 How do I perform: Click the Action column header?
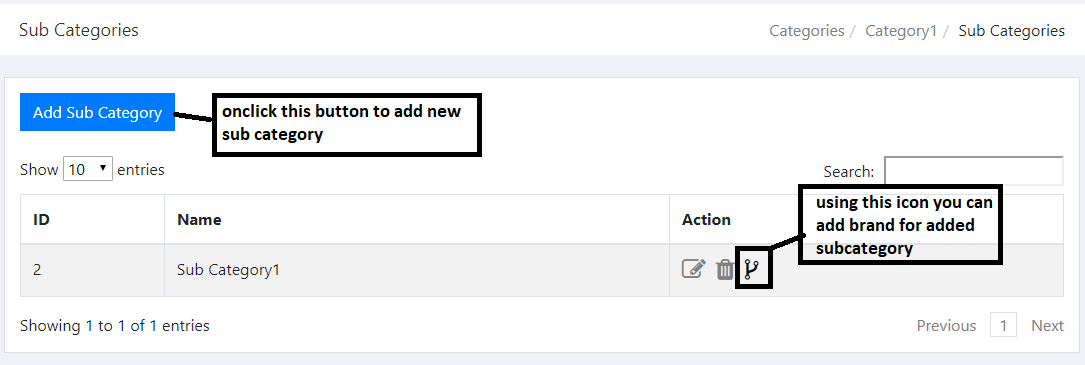706,220
